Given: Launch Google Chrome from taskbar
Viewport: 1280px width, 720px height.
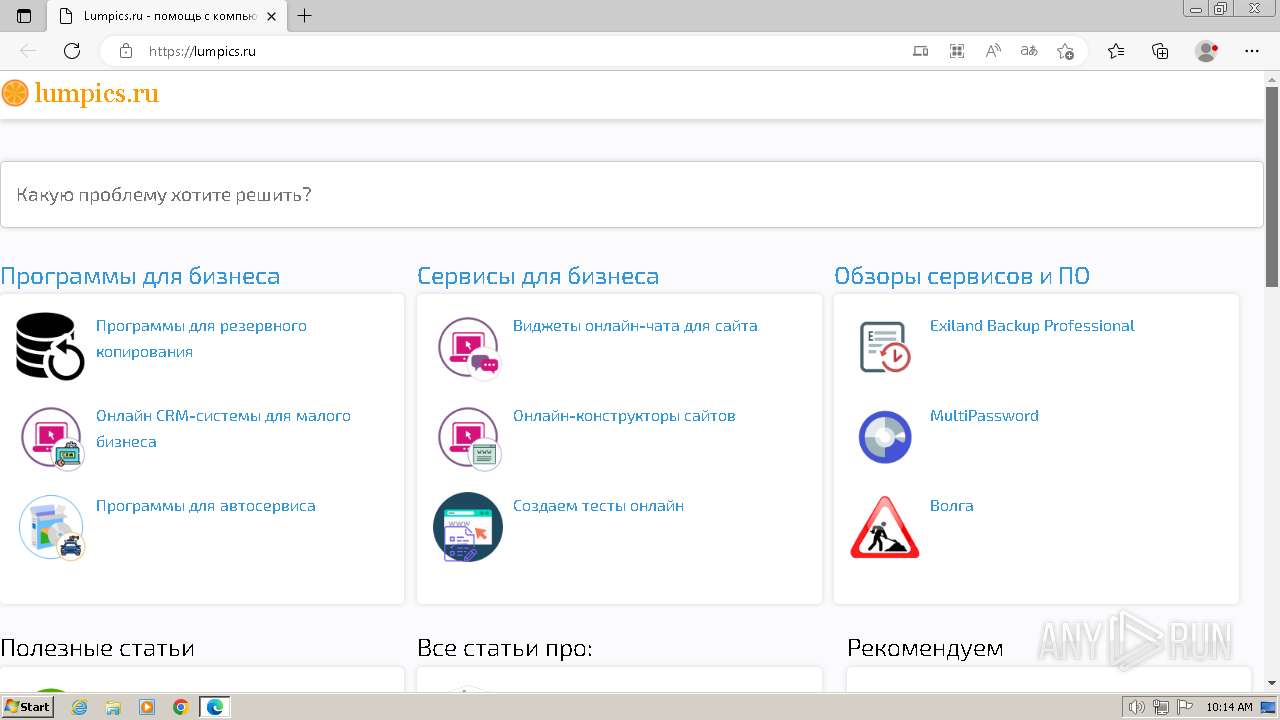Looking at the screenshot, I should point(181,707).
